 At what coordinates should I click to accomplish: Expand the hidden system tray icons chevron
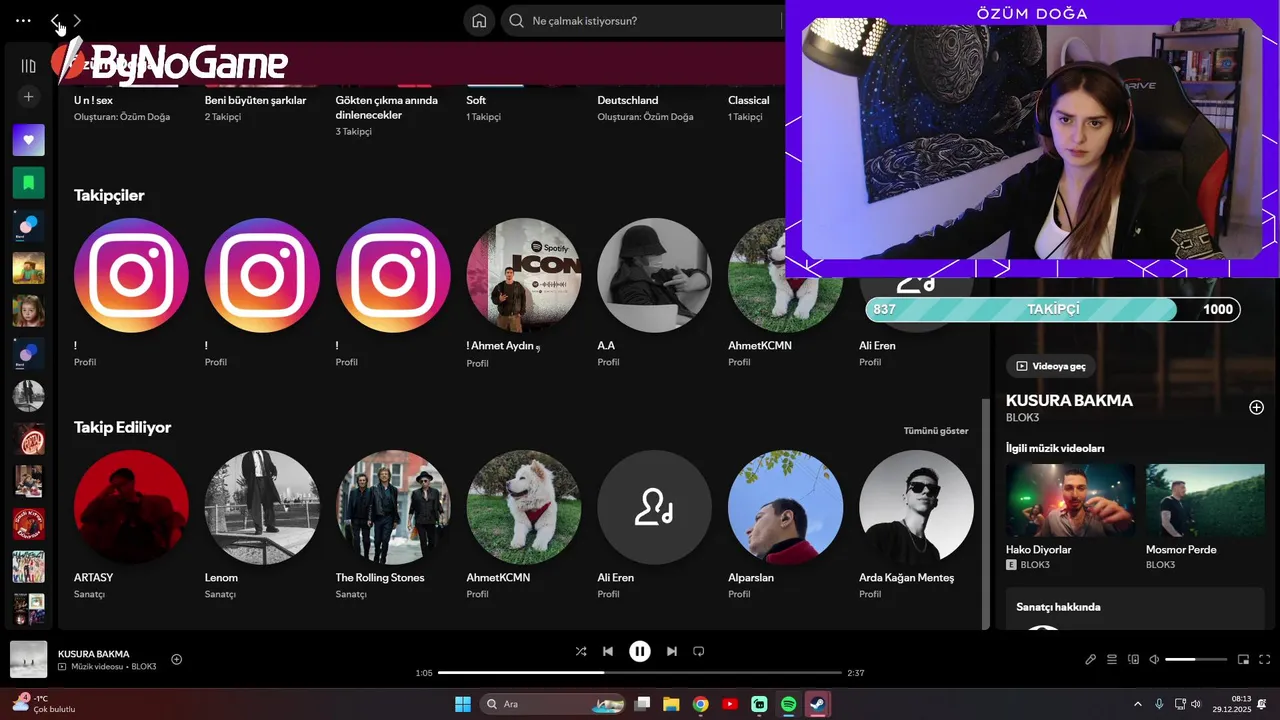(1137, 704)
